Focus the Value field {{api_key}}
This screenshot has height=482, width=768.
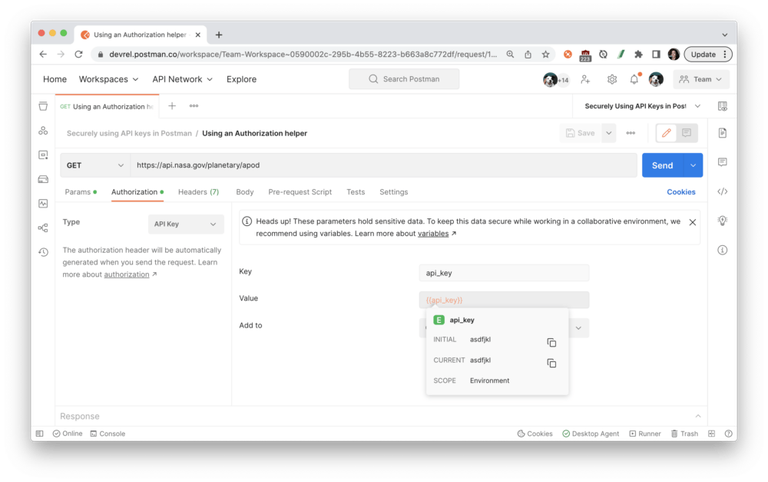pyautogui.click(x=504, y=300)
